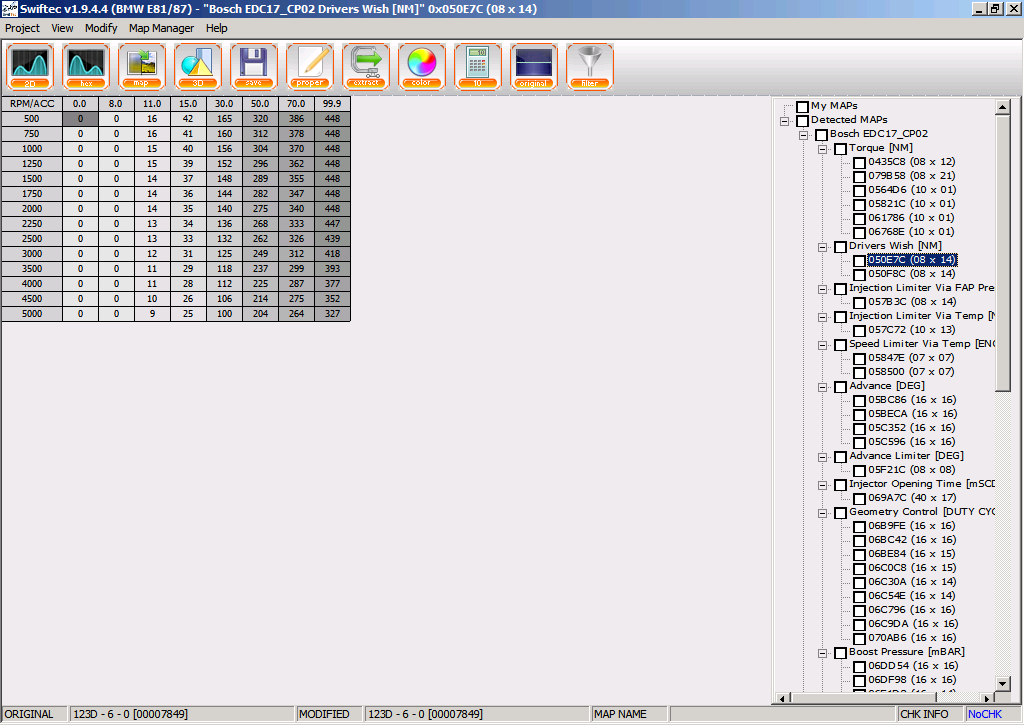Select map 050F8C (08 x 14)
Viewport: 1024px width, 725px height.
click(x=911, y=274)
